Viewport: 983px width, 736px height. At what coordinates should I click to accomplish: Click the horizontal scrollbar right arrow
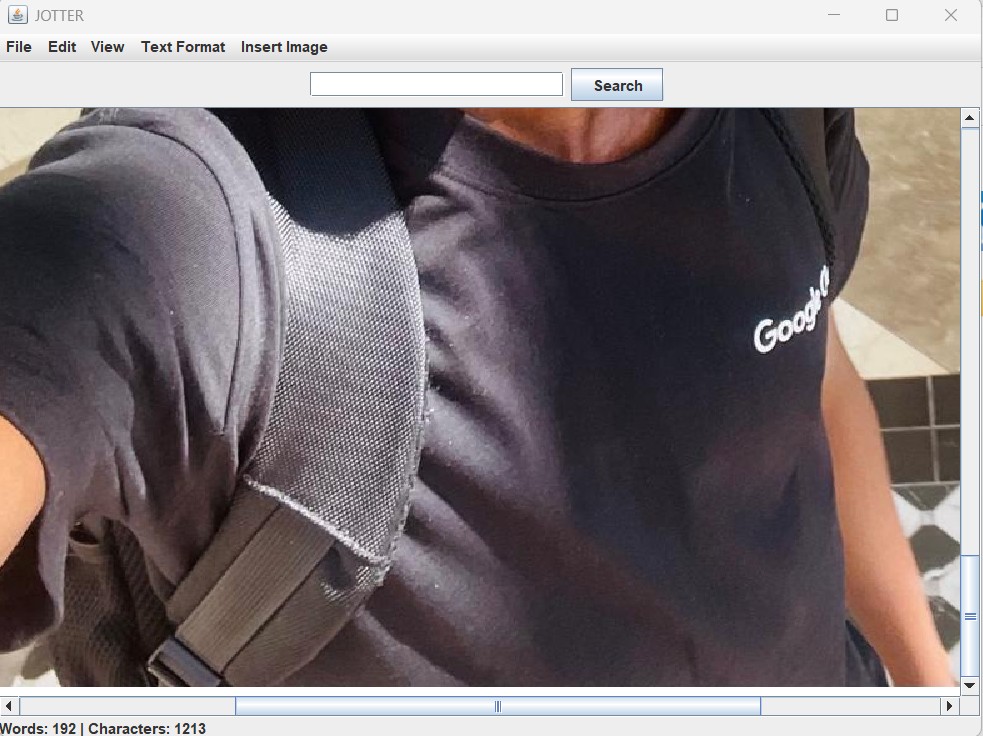coord(949,706)
